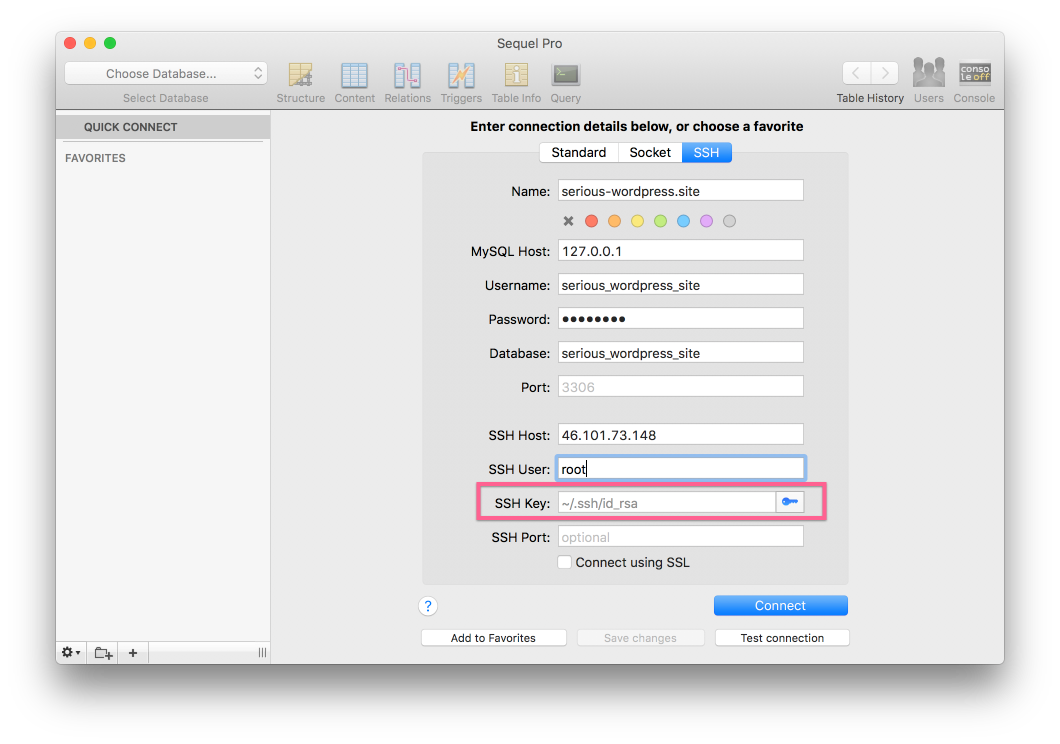Open the Query editor icon
Image resolution: width=1060 pixels, height=744 pixels.
565,75
